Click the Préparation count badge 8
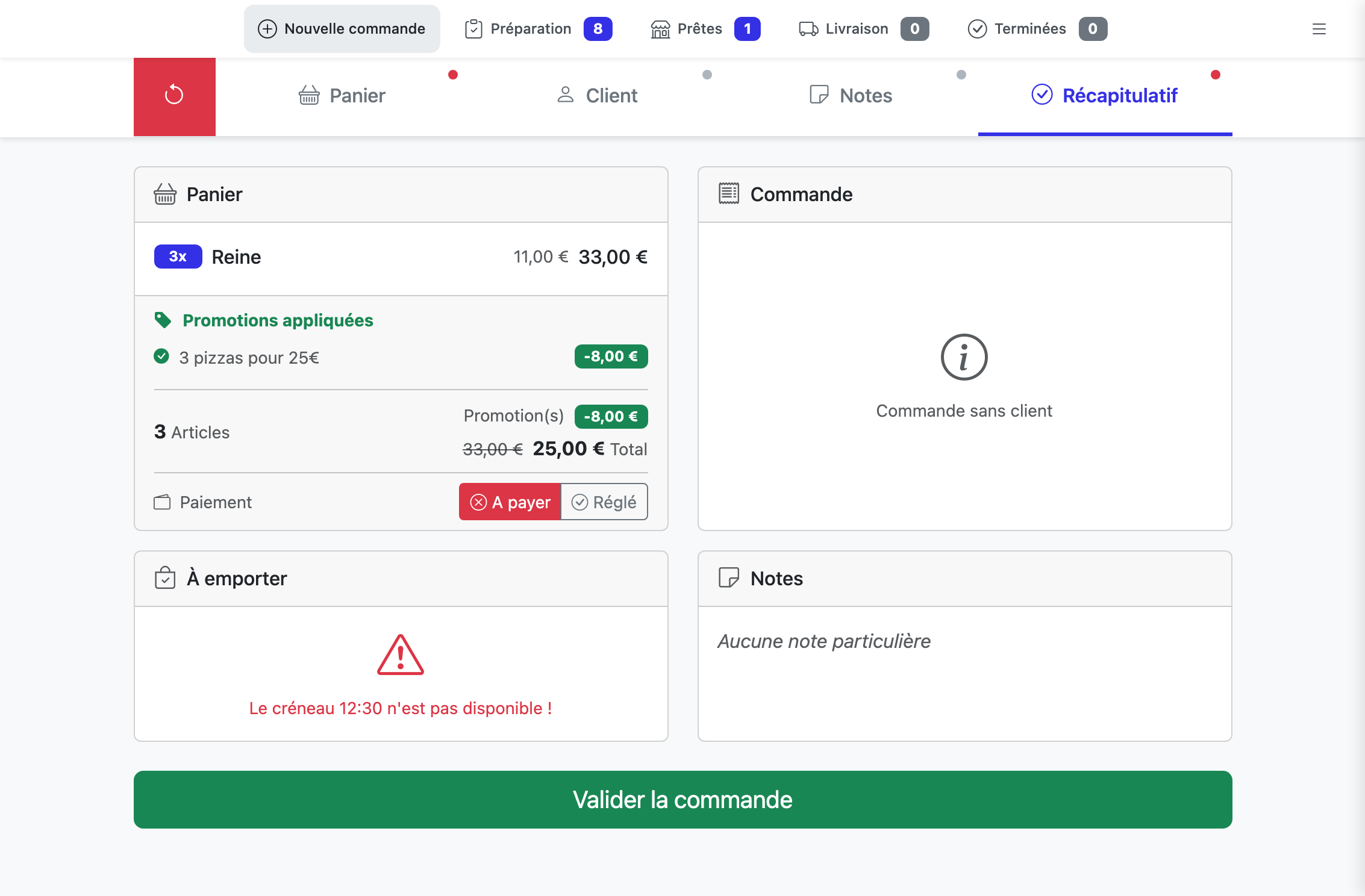 coord(598,29)
